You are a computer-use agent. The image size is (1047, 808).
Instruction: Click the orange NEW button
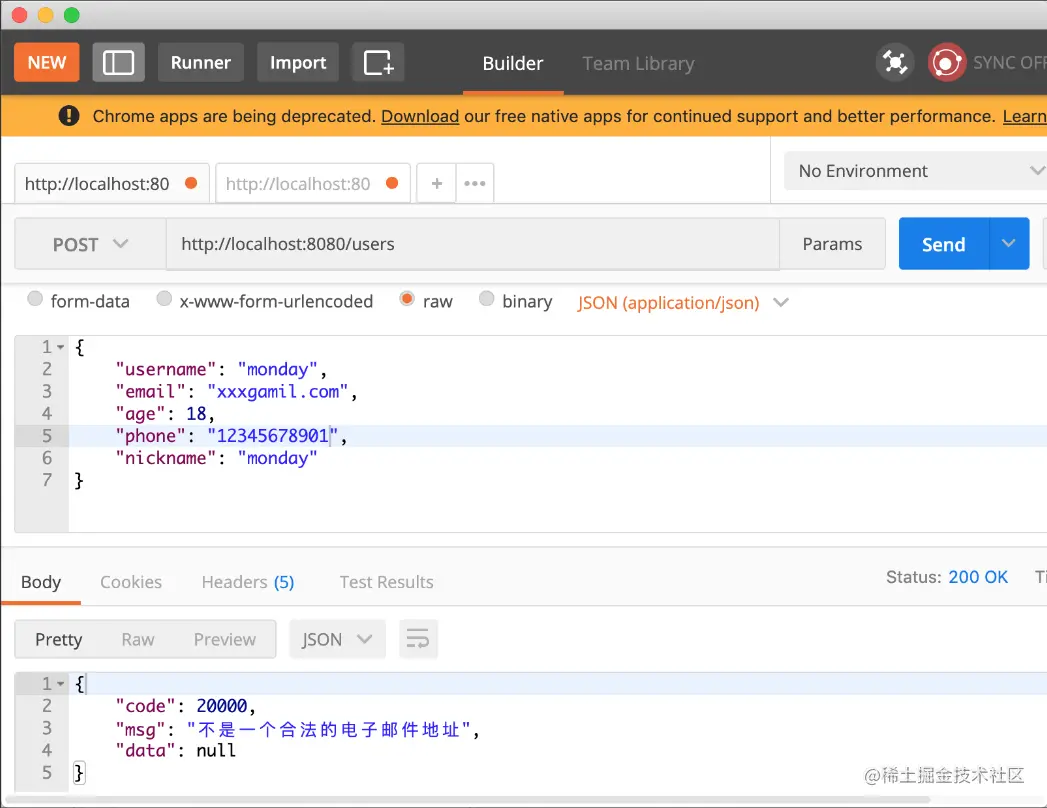47,63
